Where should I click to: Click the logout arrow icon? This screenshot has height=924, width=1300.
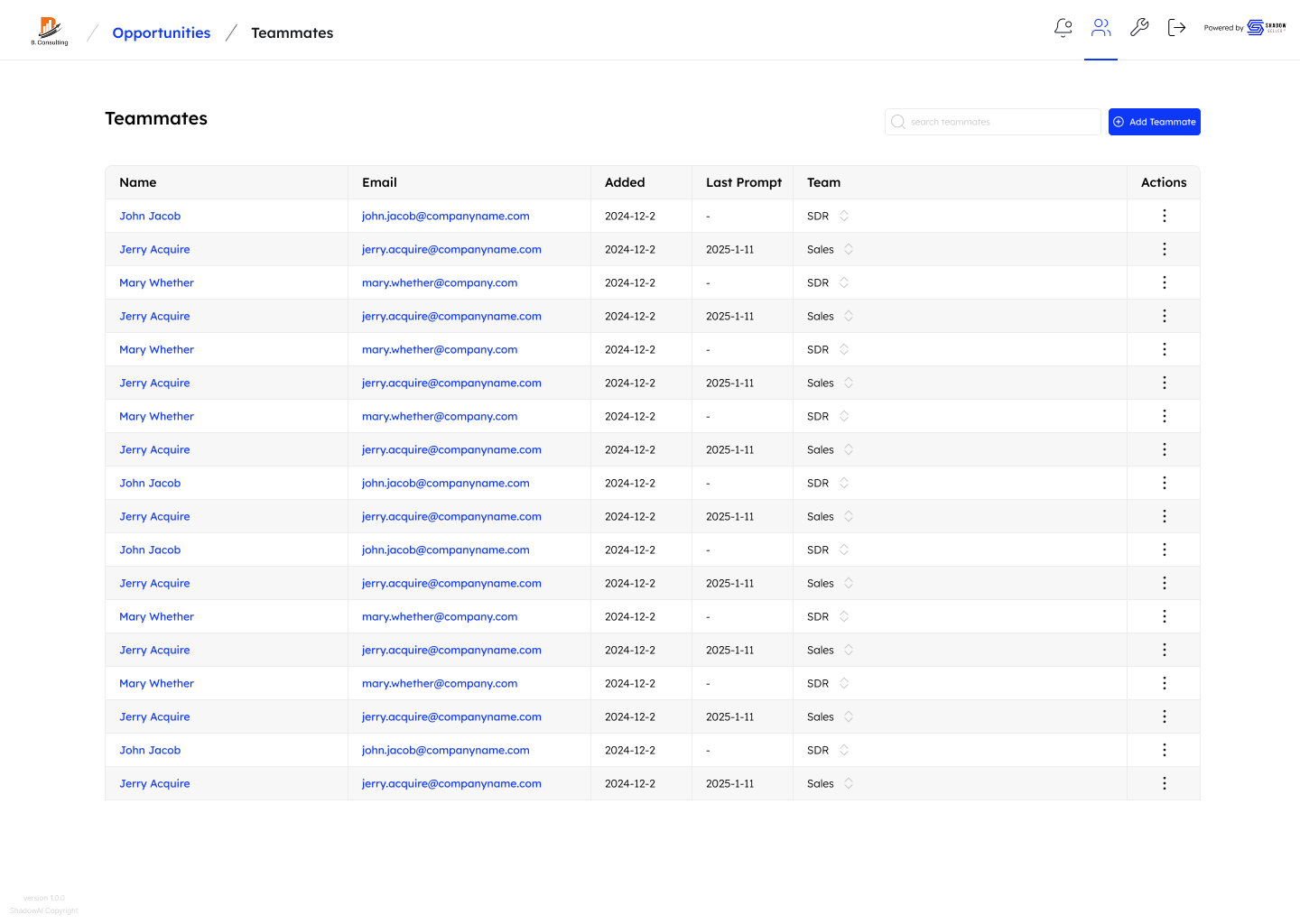point(1176,28)
